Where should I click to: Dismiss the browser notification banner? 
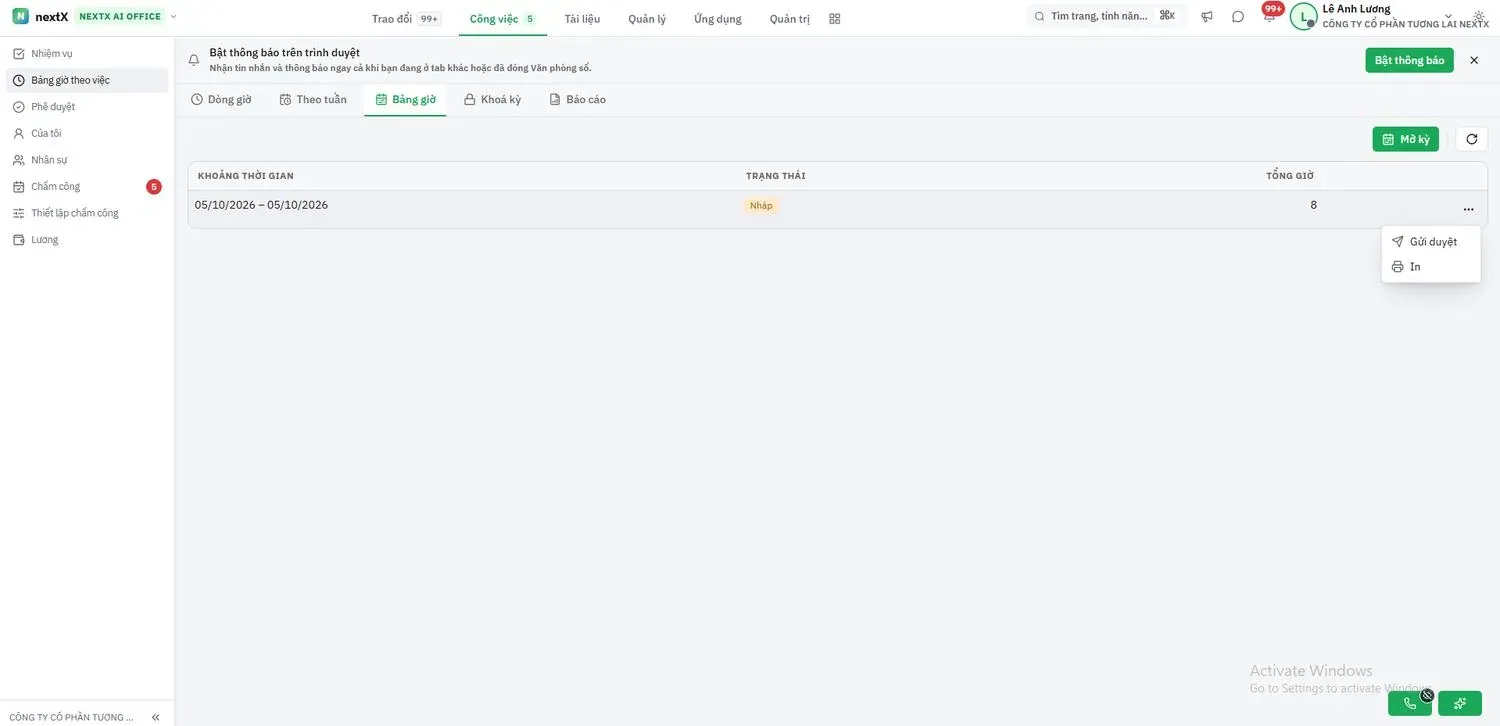point(1474,60)
